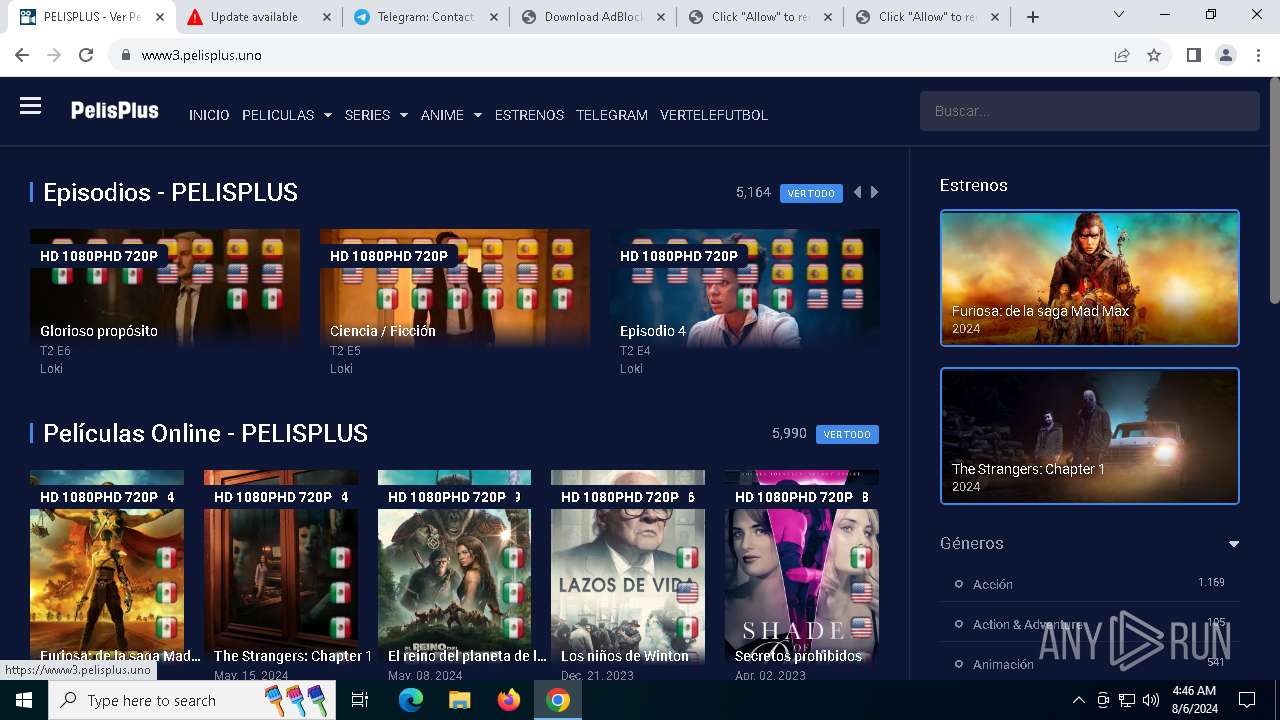Open Los niños de Winton poster
This screenshot has height=720, width=1280.
(x=628, y=568)
